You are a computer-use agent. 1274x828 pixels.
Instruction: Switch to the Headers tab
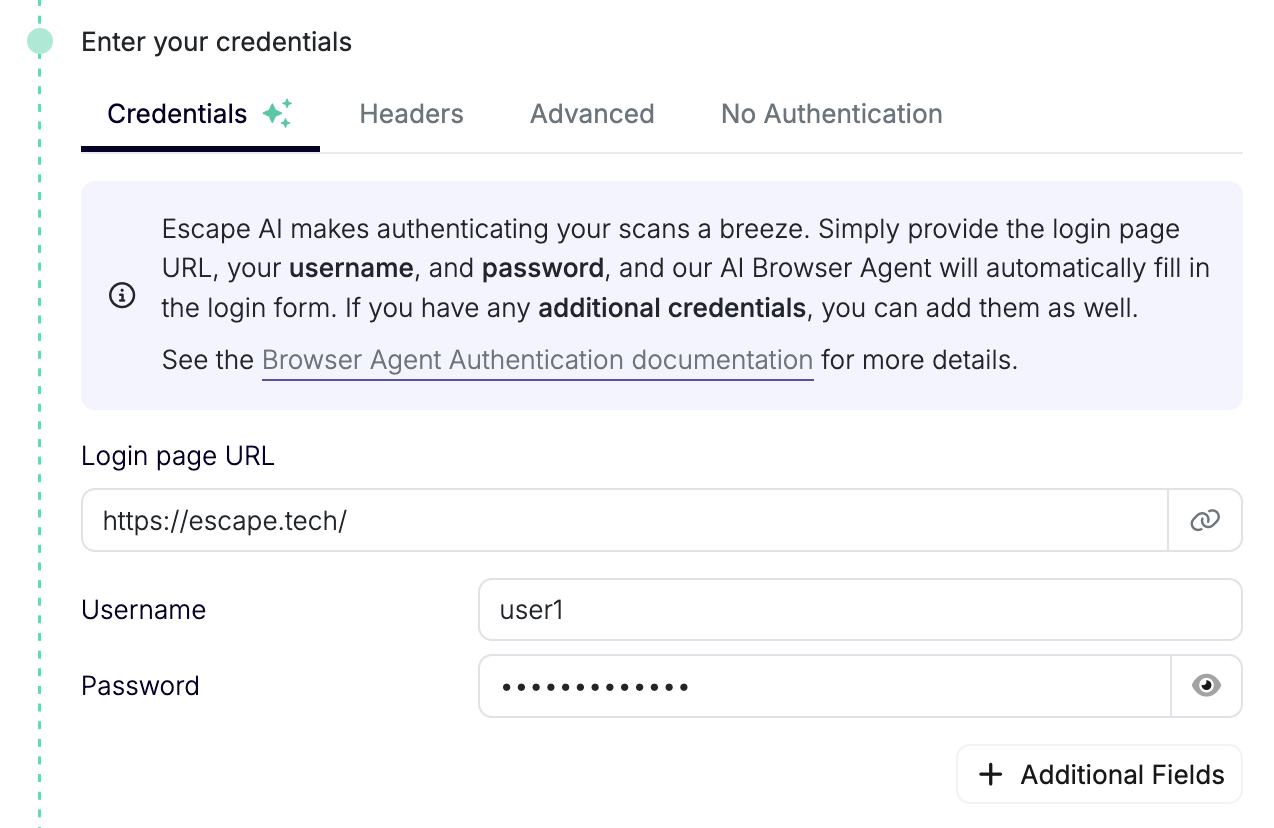411,114
